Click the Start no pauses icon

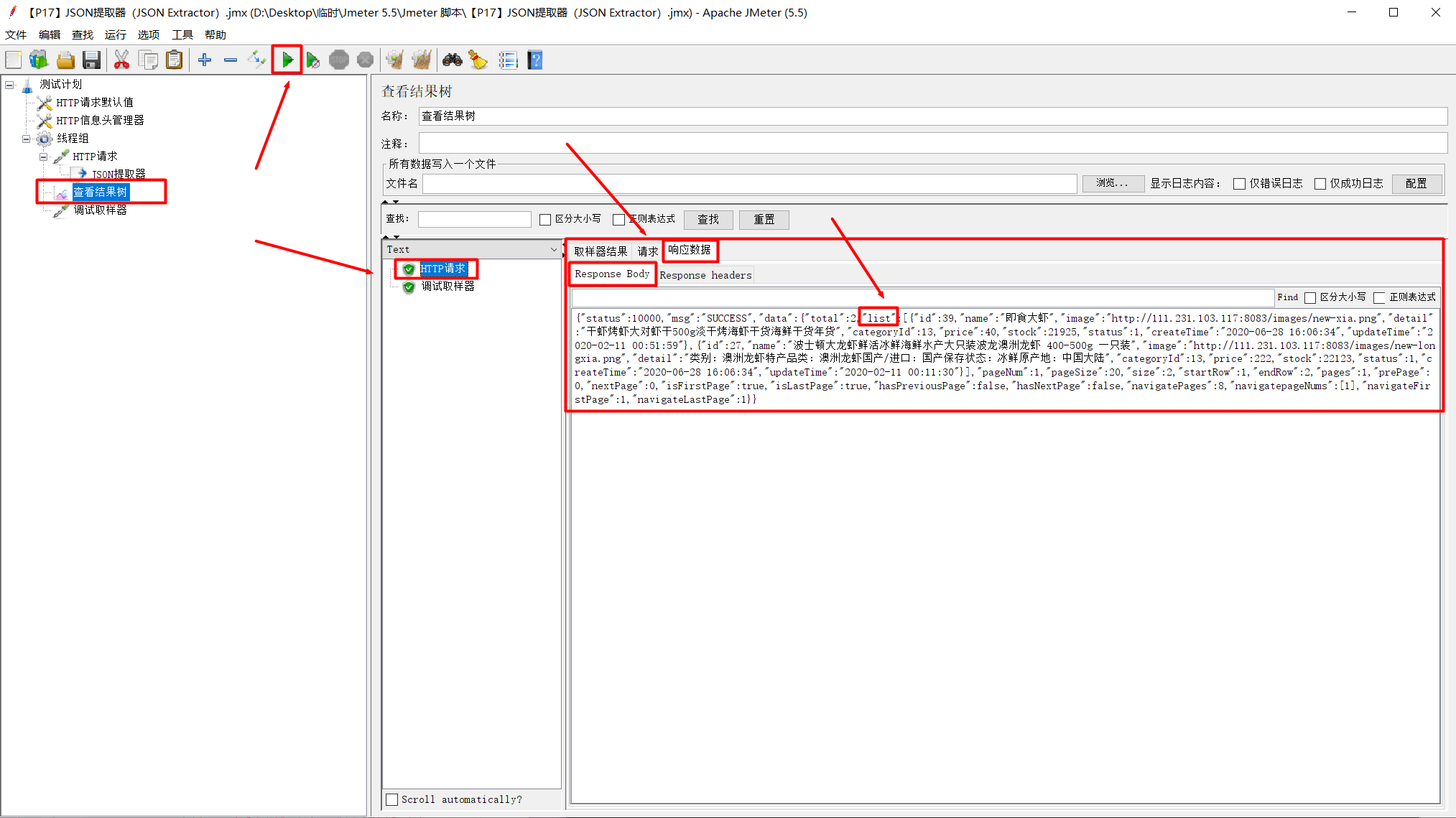(x=313, y=60)
